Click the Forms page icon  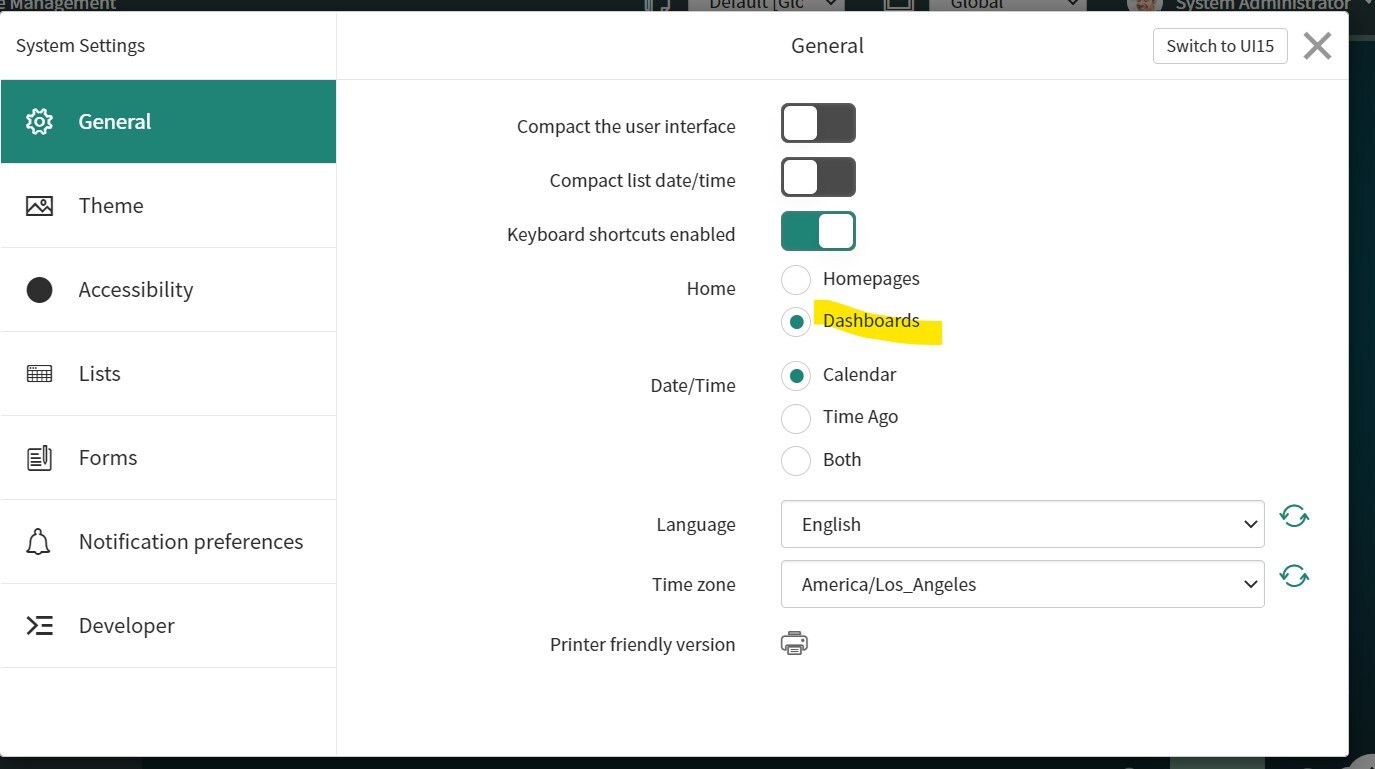coord(39,457)
